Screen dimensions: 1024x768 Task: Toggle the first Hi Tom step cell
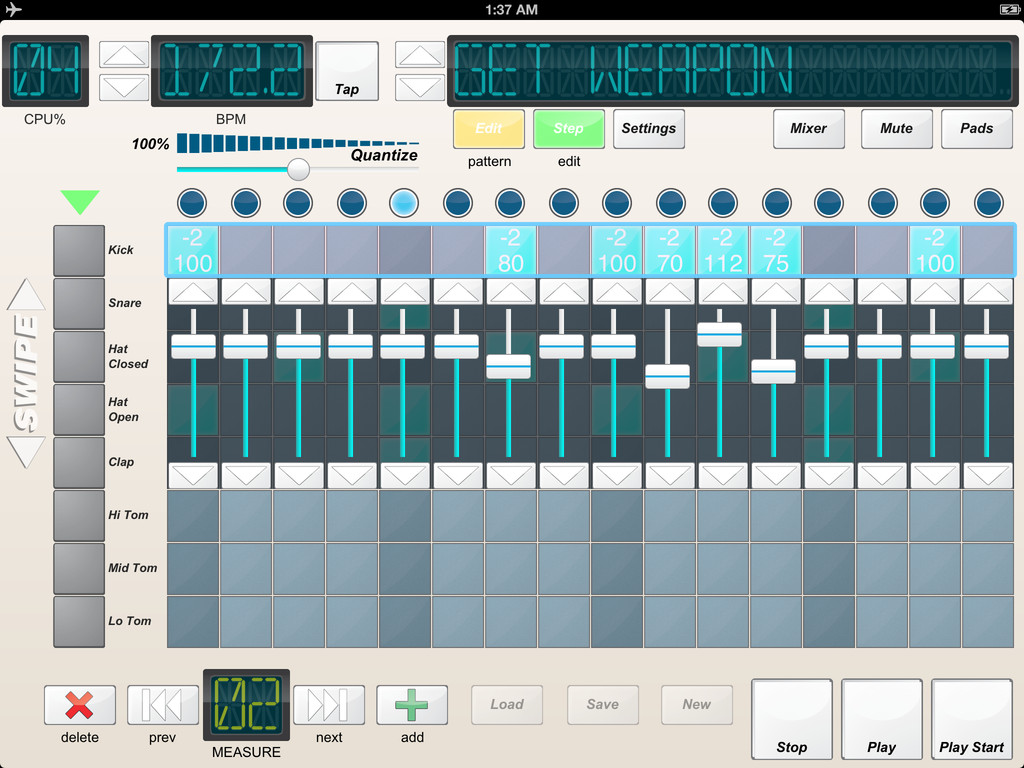click(193, 516)
